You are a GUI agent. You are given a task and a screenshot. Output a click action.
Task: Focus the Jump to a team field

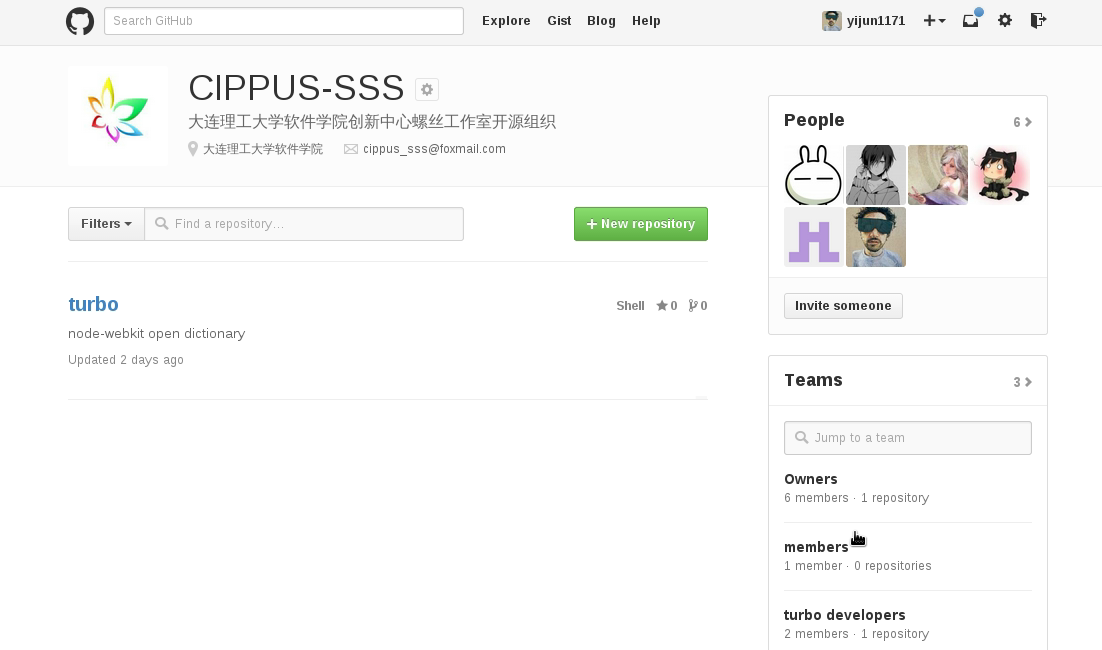click(x=908, y=438)
